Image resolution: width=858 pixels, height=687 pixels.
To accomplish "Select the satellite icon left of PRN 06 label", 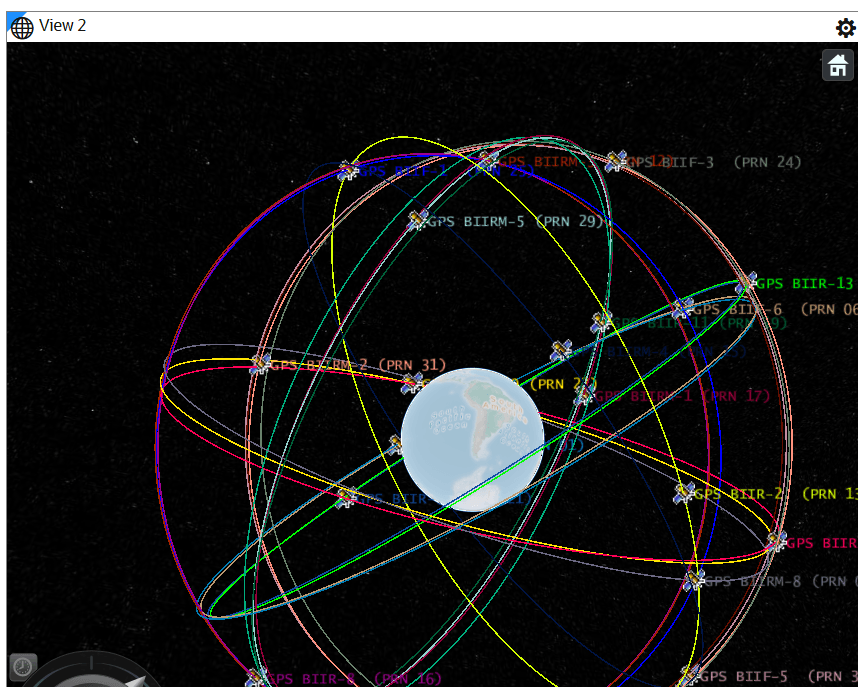I will (x=683, y=309).
